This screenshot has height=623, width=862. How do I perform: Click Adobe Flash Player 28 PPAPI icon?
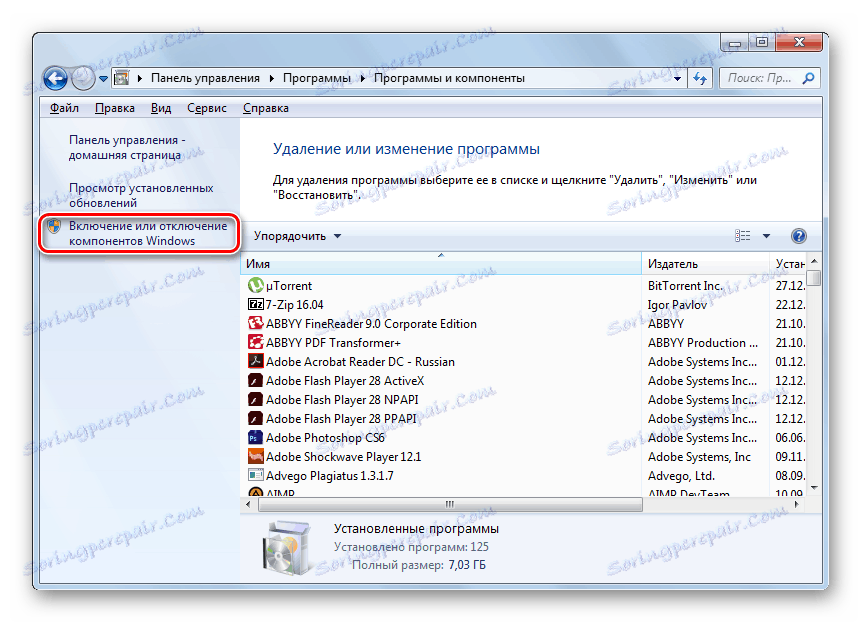tap(256, 418)
